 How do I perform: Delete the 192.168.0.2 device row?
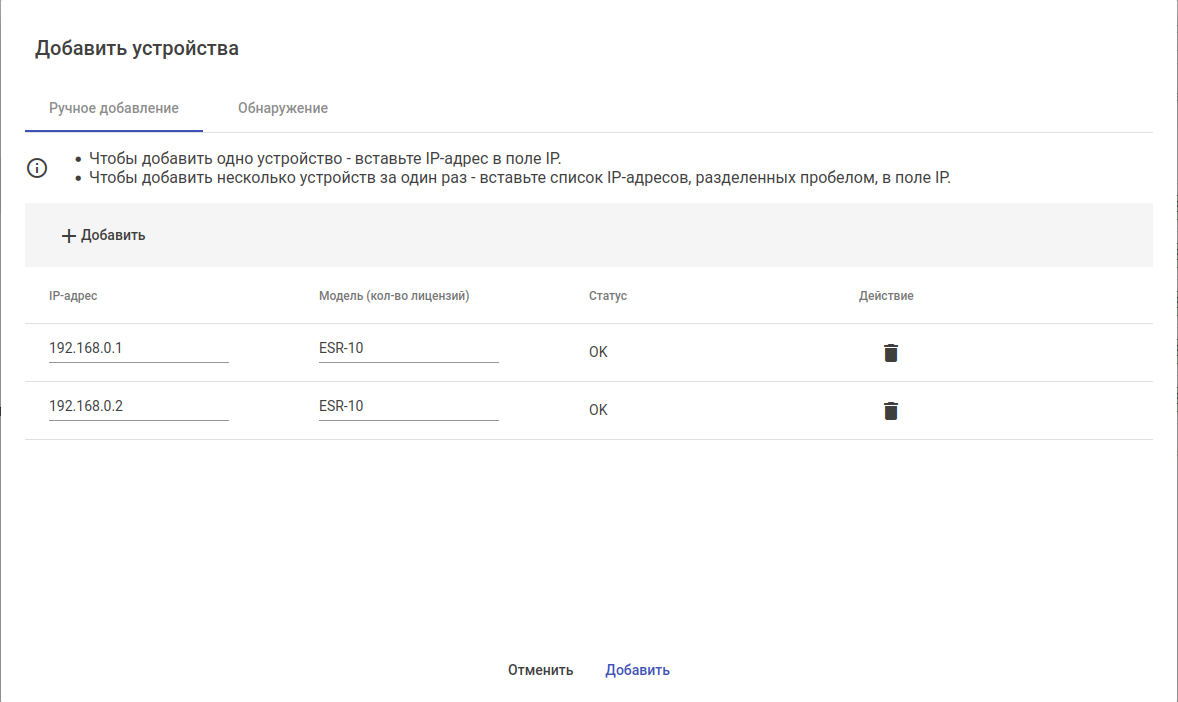coord(891,410)
